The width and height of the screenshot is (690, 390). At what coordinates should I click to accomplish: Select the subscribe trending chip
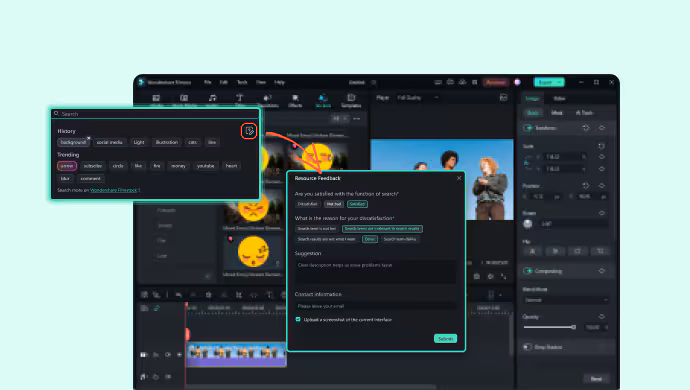[93, 166]
